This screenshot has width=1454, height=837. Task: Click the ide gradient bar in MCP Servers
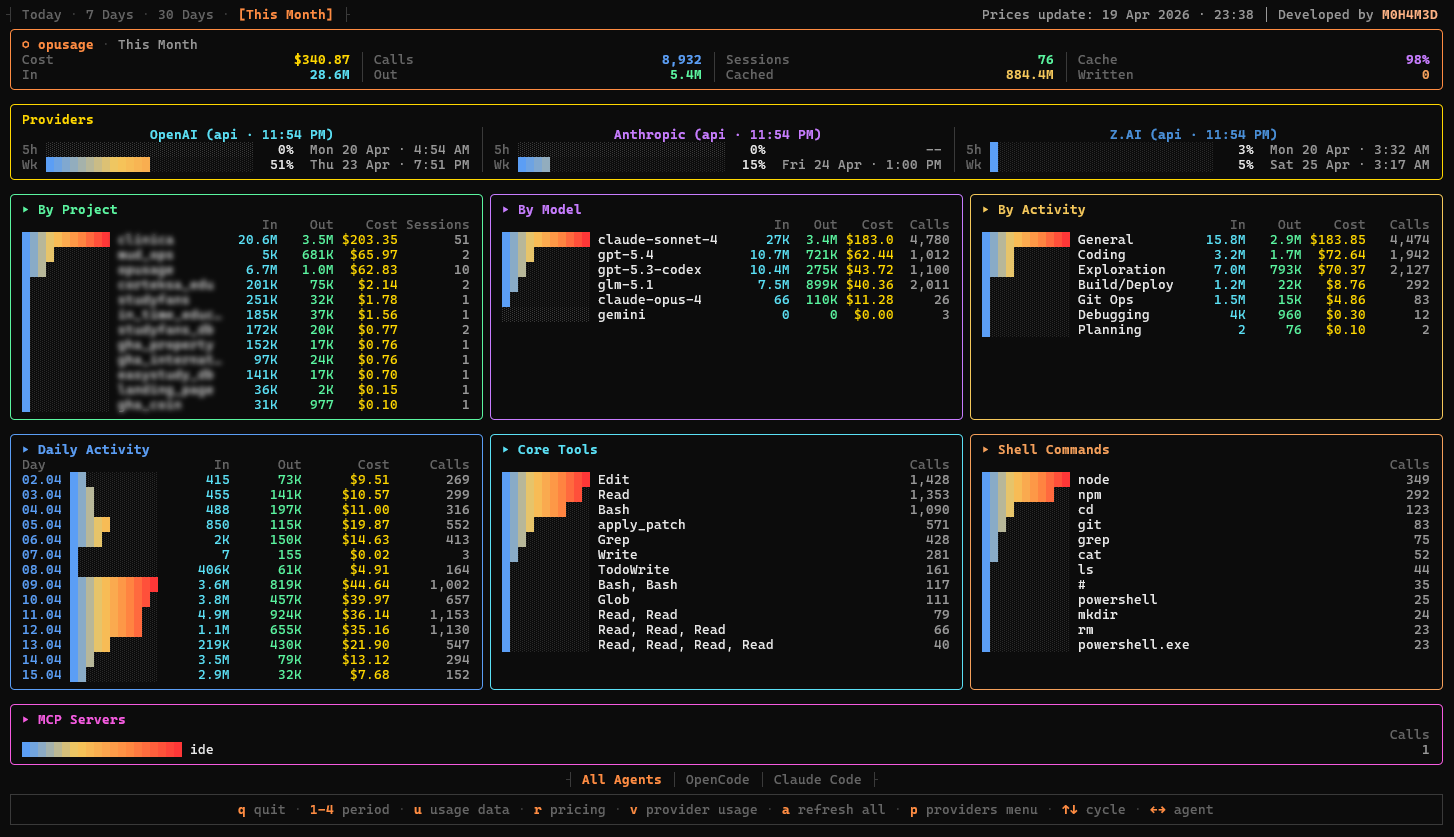coord(101,750)
